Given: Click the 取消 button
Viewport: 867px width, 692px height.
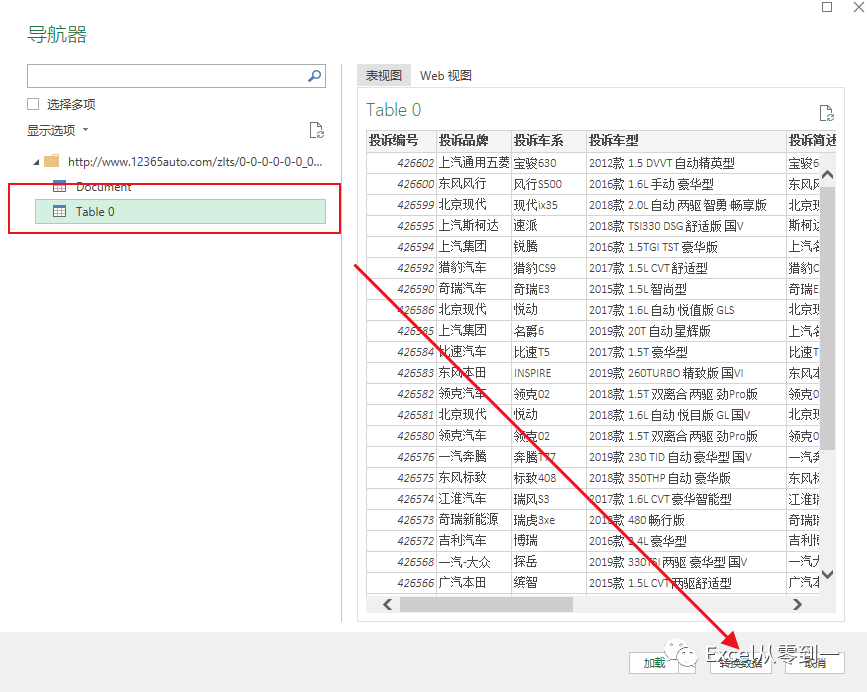Looking at the screenshot, I should click(x=815, y=663).
